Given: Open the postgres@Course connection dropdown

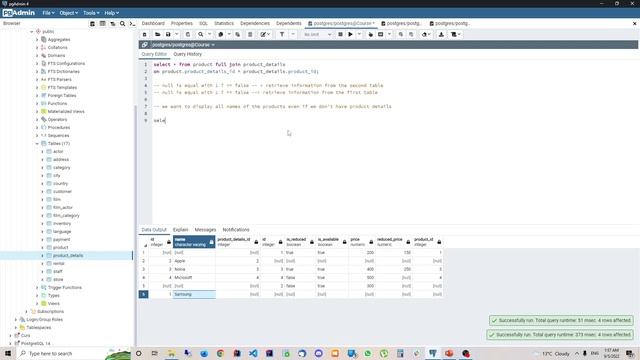Looking at the screenshot, I should (x=183, y=44).
